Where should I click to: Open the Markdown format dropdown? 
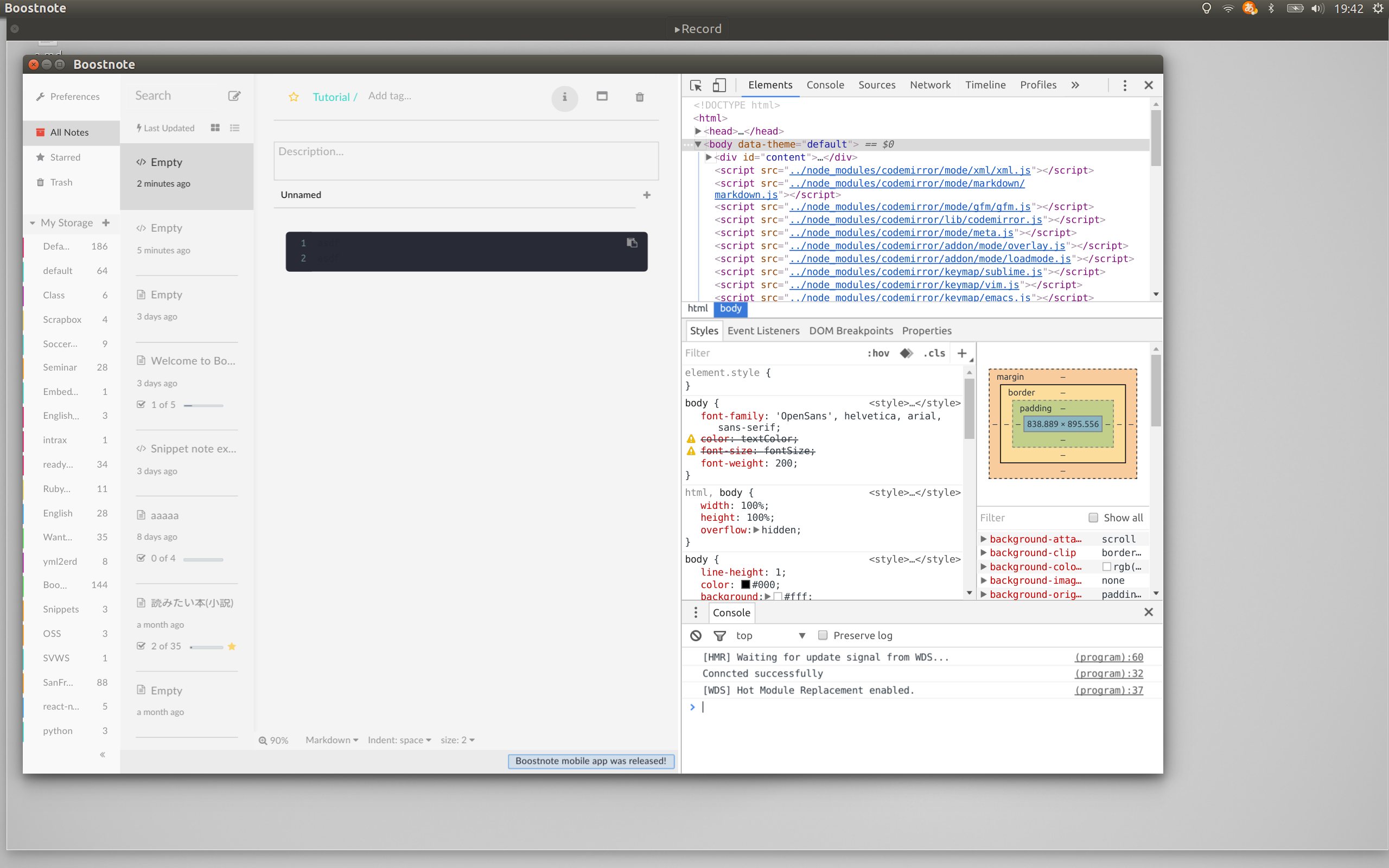[x=331, y=740]
